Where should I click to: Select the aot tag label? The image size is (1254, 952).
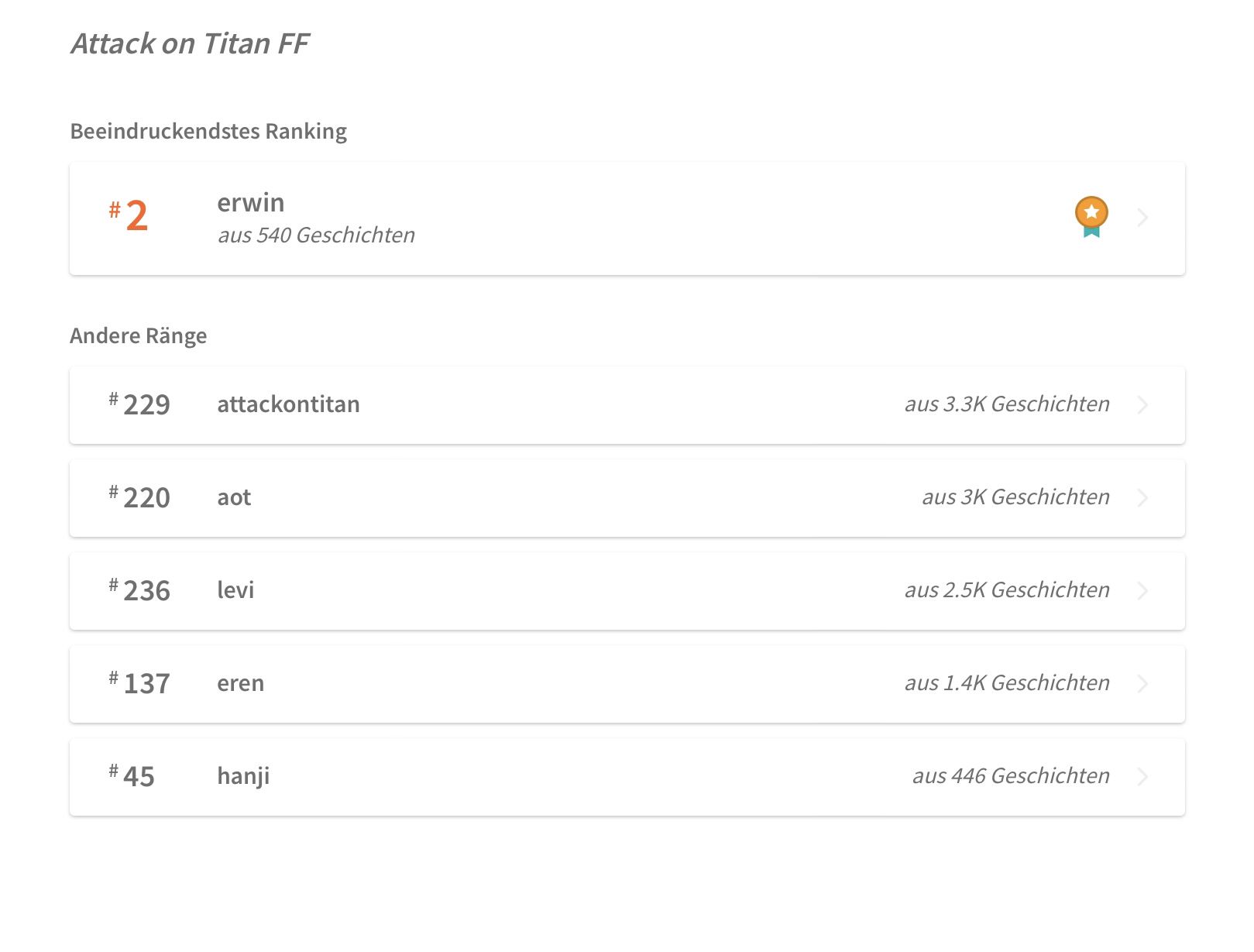coord(234,497)
